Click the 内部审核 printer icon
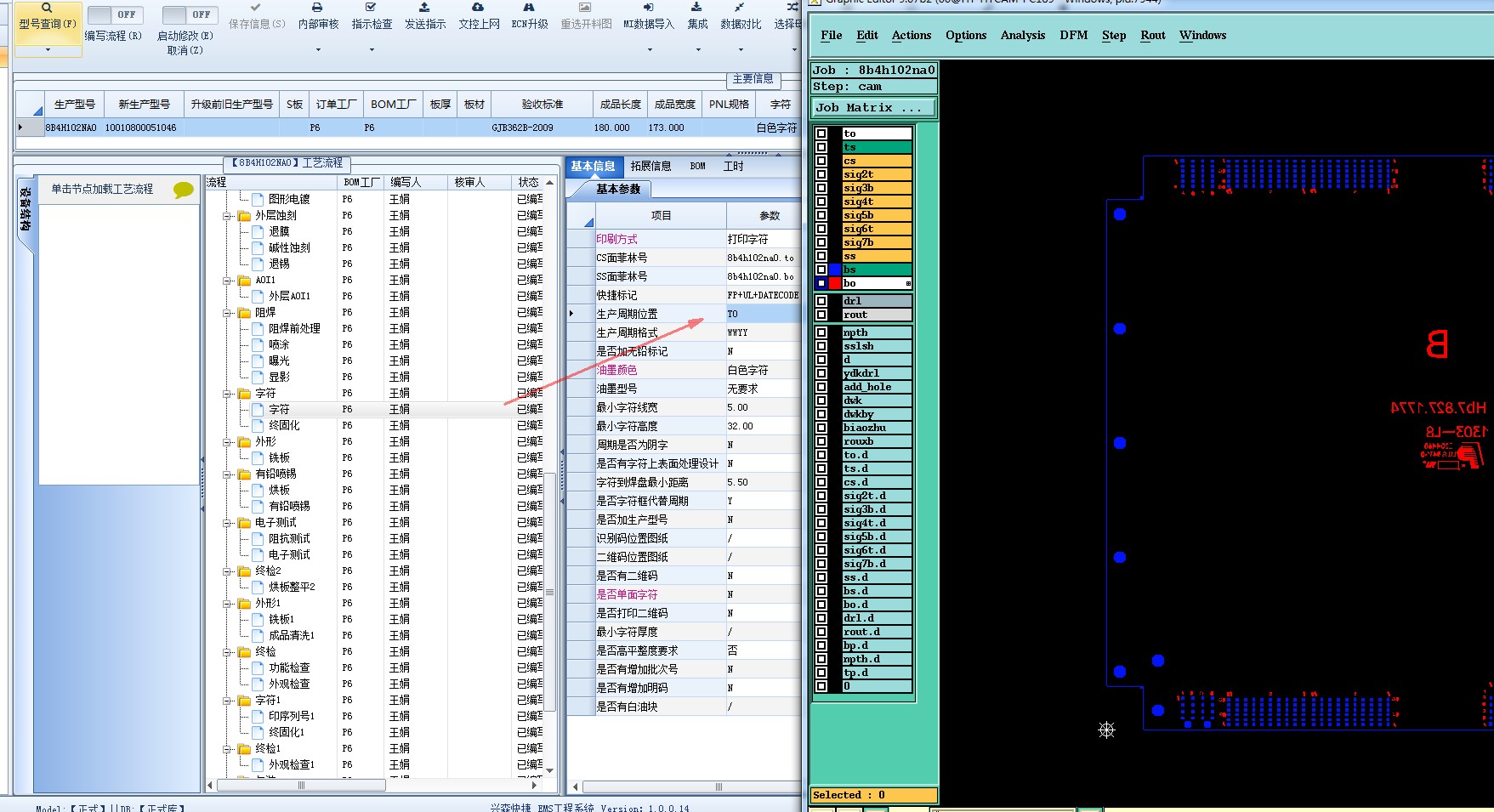Viewport: 1494px width, 812px height. [x=317, y=7]
